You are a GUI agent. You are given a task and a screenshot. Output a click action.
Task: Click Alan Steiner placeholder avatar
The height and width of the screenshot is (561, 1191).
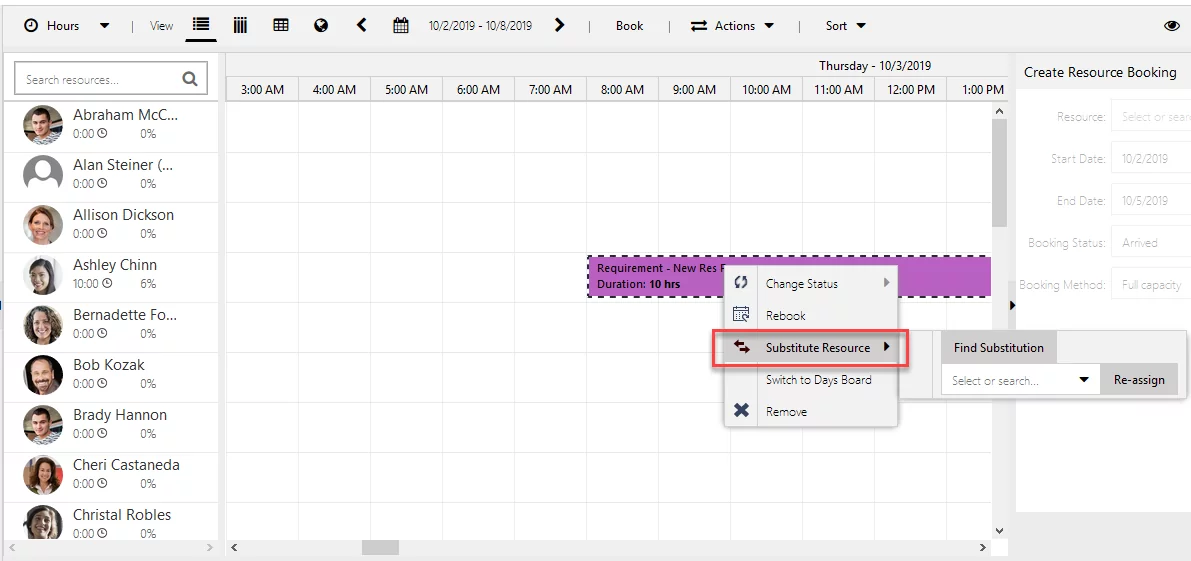pyautogui.click(x=43, y=175)
